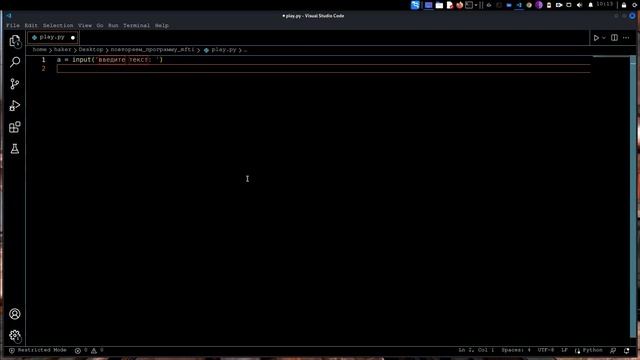The image size is (640, 360).
Task: Select the play.py editor tab
Action: pyautogui.click(x=52, y=37)
